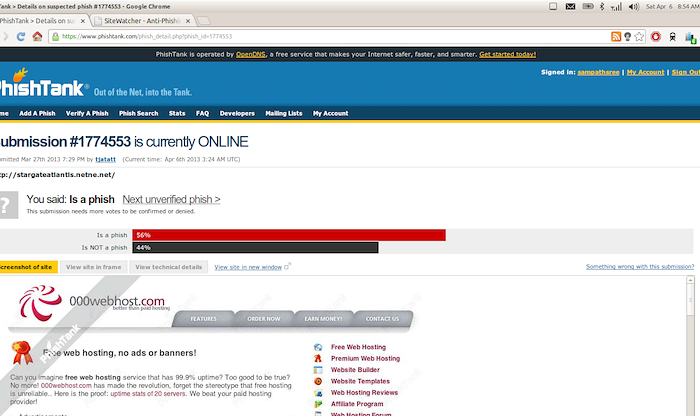Click the Website Templates icon
The image size is (700, 416).
[318, 381]
